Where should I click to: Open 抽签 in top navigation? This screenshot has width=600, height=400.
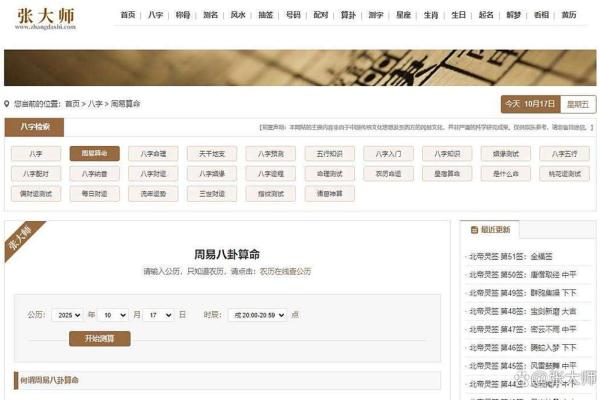266,15
